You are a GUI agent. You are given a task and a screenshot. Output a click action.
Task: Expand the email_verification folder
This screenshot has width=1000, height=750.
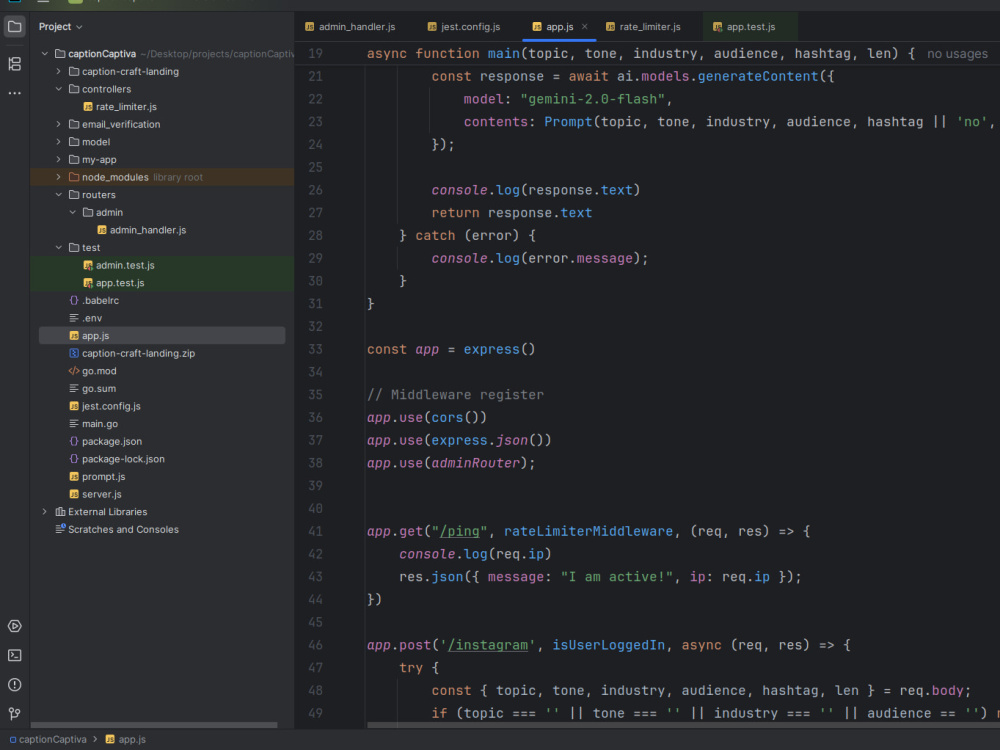pos(59,124)
